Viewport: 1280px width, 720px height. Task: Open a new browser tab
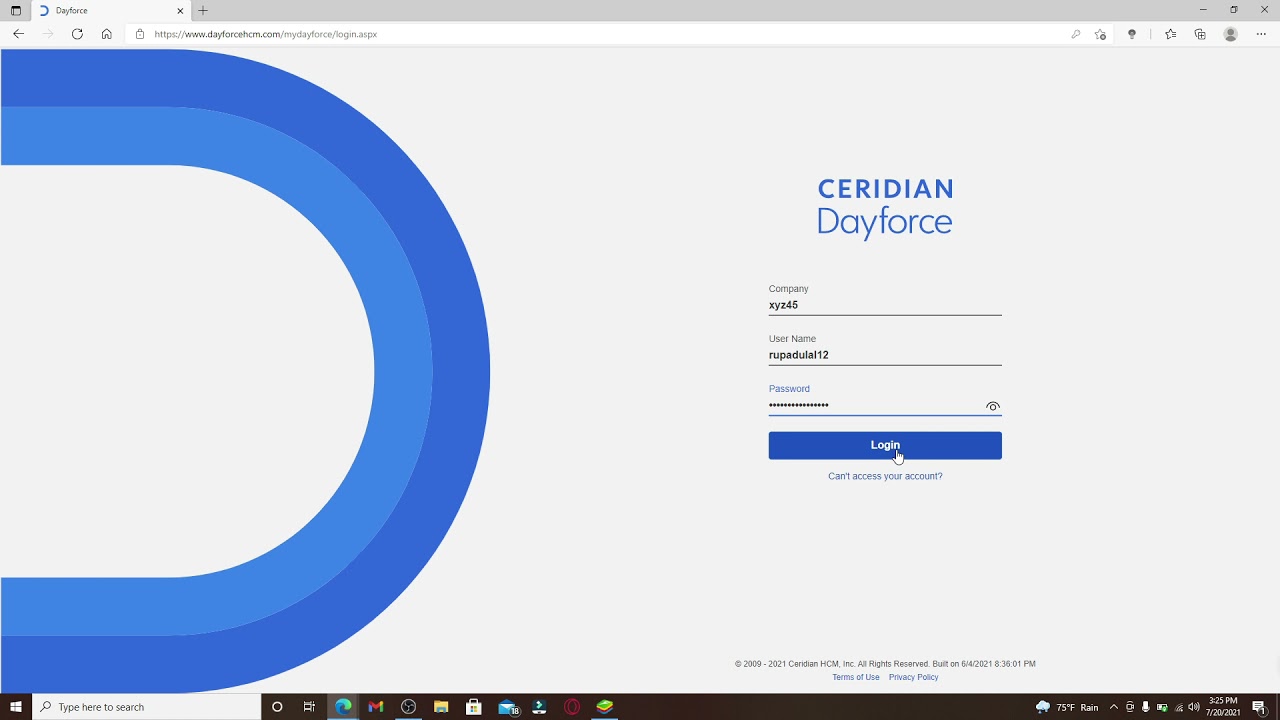[x=203, y=10]
